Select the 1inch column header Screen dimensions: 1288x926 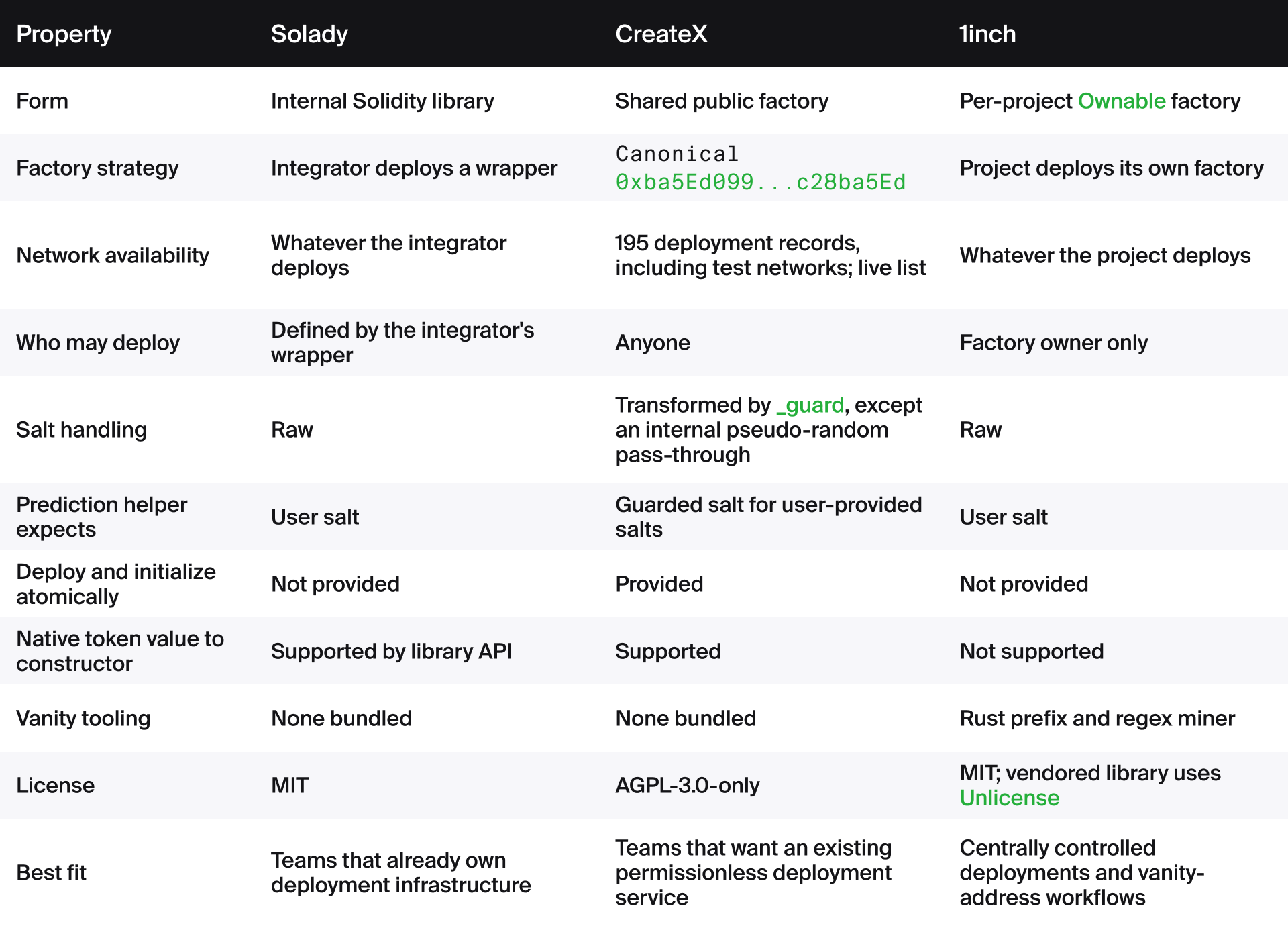click(987, 34)
